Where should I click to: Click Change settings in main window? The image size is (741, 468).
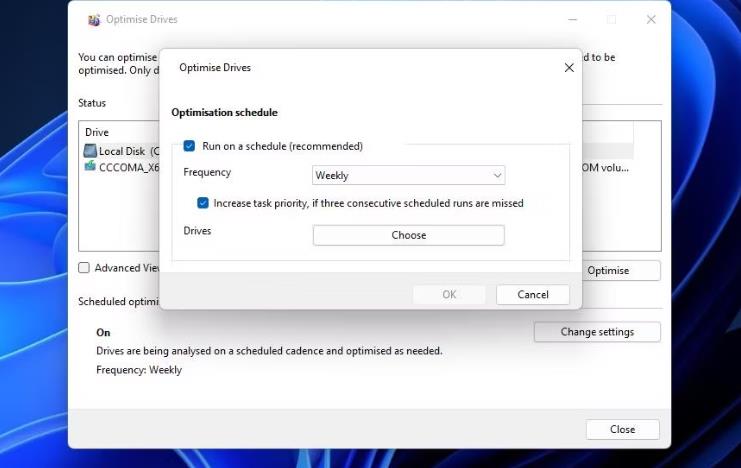click(x=597, y=332)
